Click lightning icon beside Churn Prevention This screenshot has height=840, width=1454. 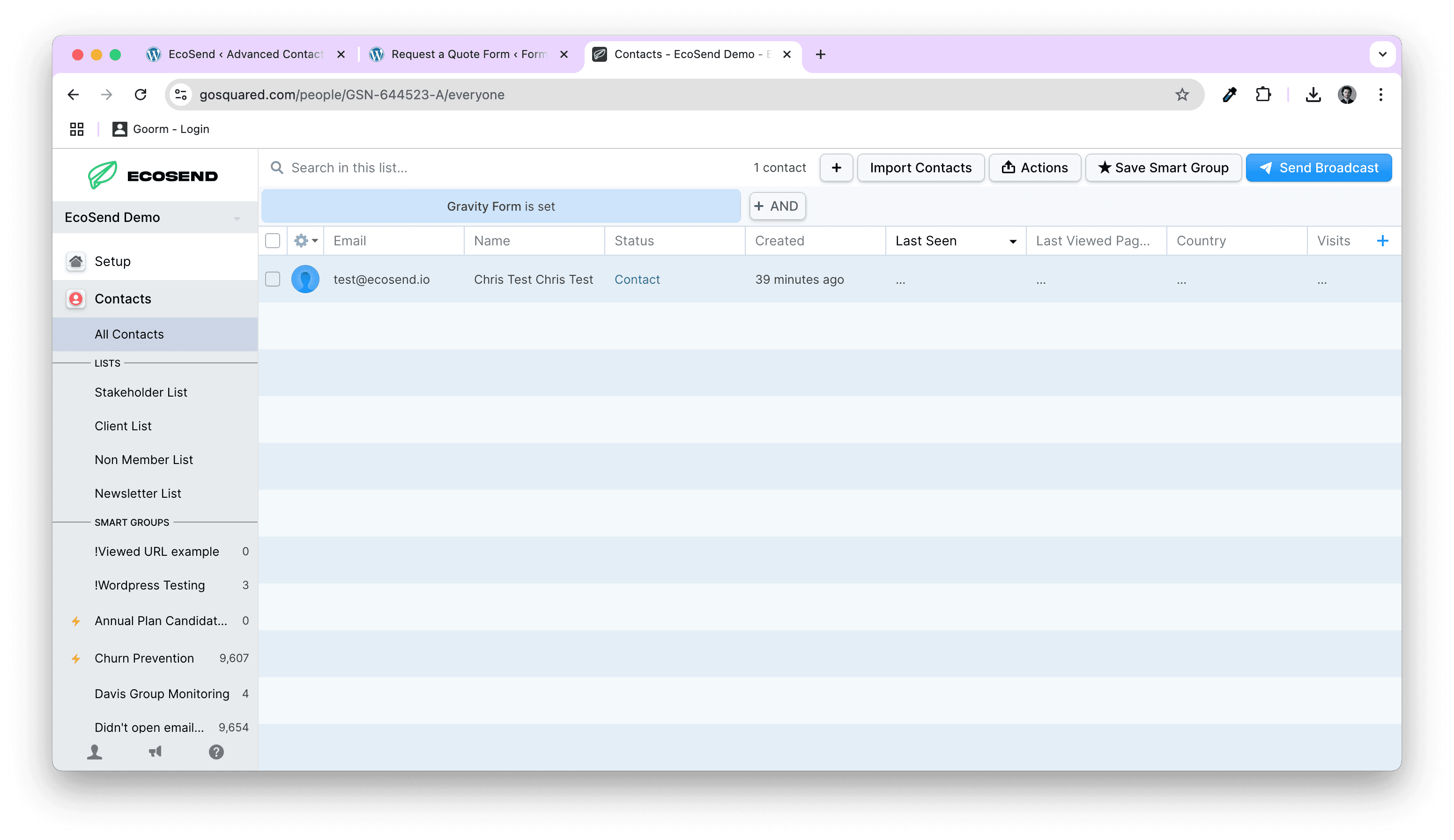pos(75,658)
